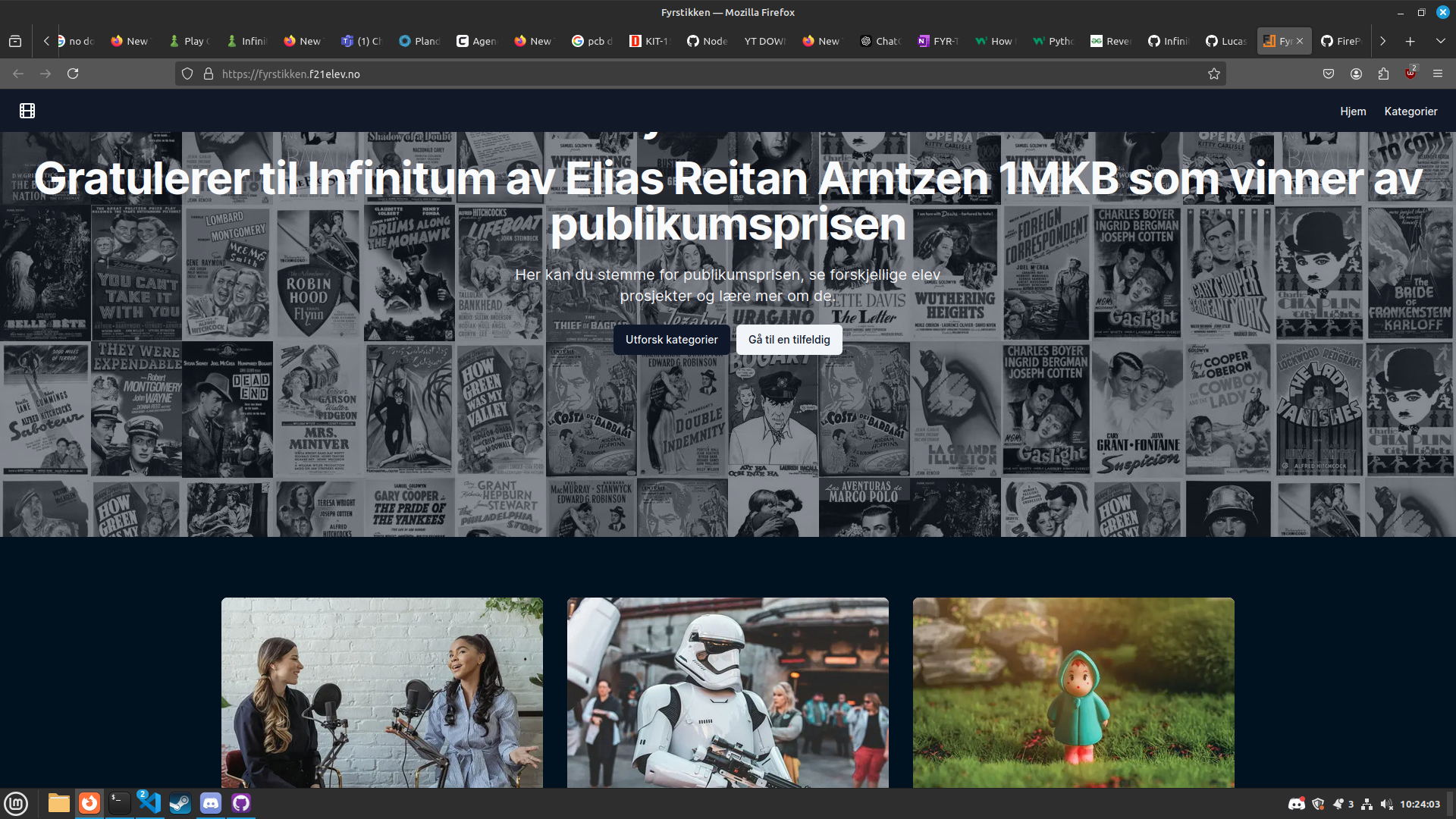Go back to the previous page

tap(18, 74)
